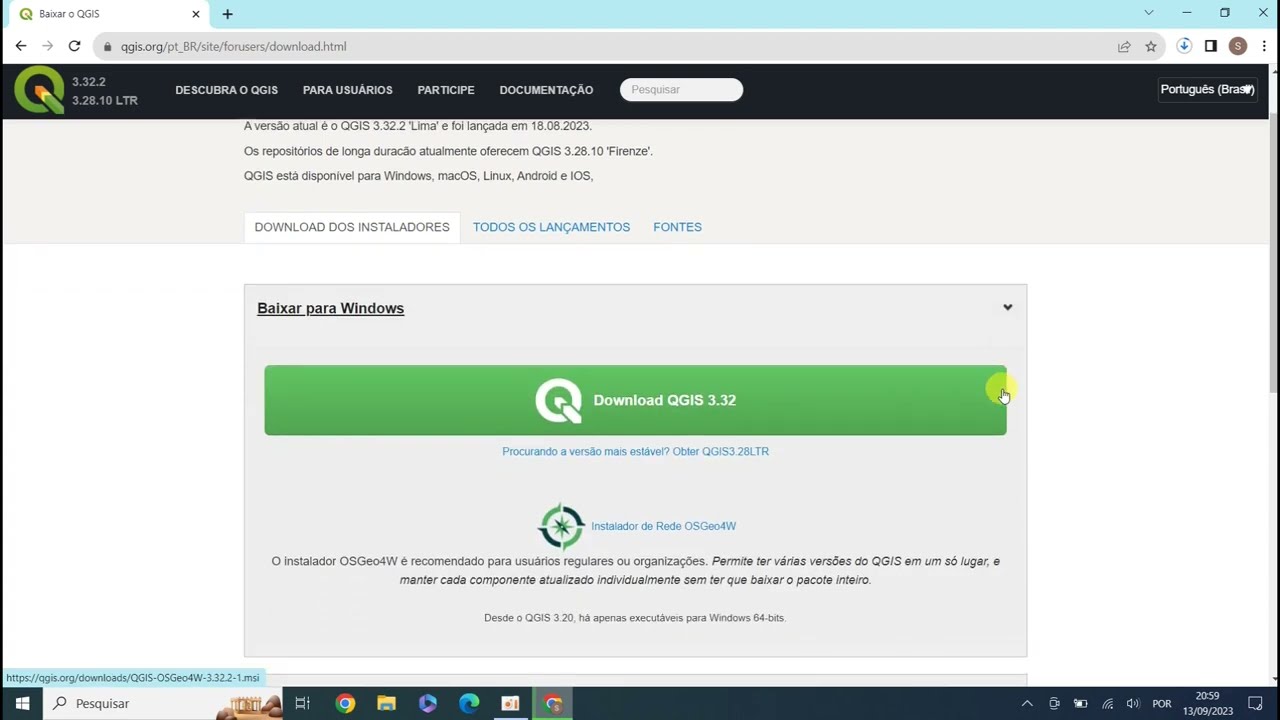Bookmark this page with the star icon
Image resolution: width=1280 pixels, height=720 pixels.
[1151, 46]
